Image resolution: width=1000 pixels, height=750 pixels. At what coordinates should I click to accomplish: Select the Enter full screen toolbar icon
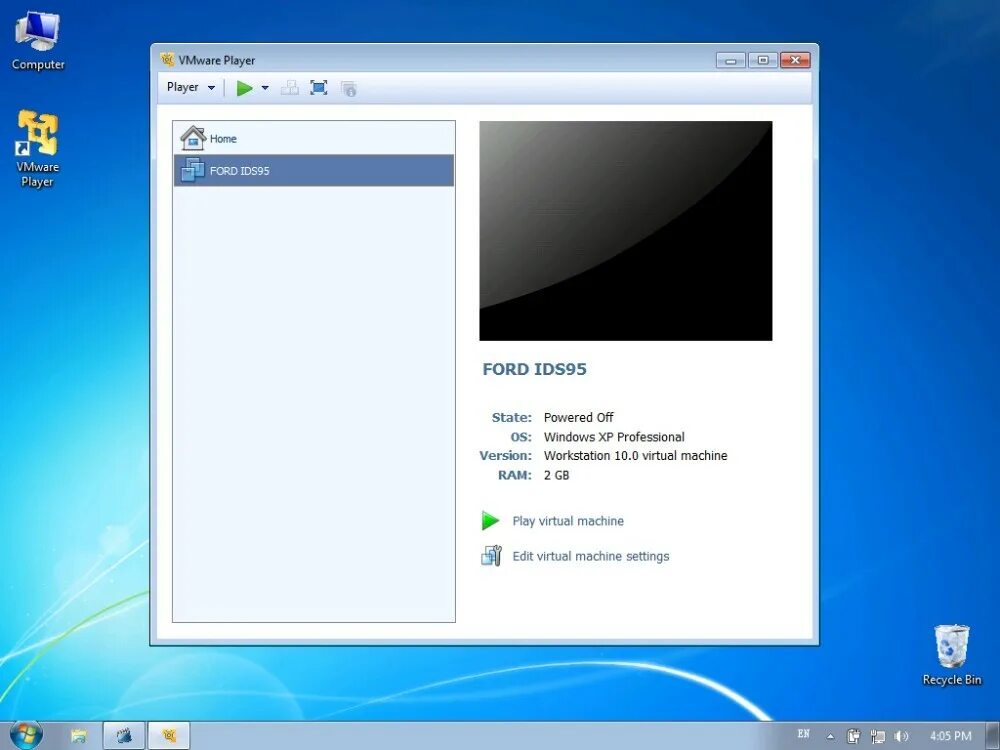pyautogui.click(x=318, y=88)
